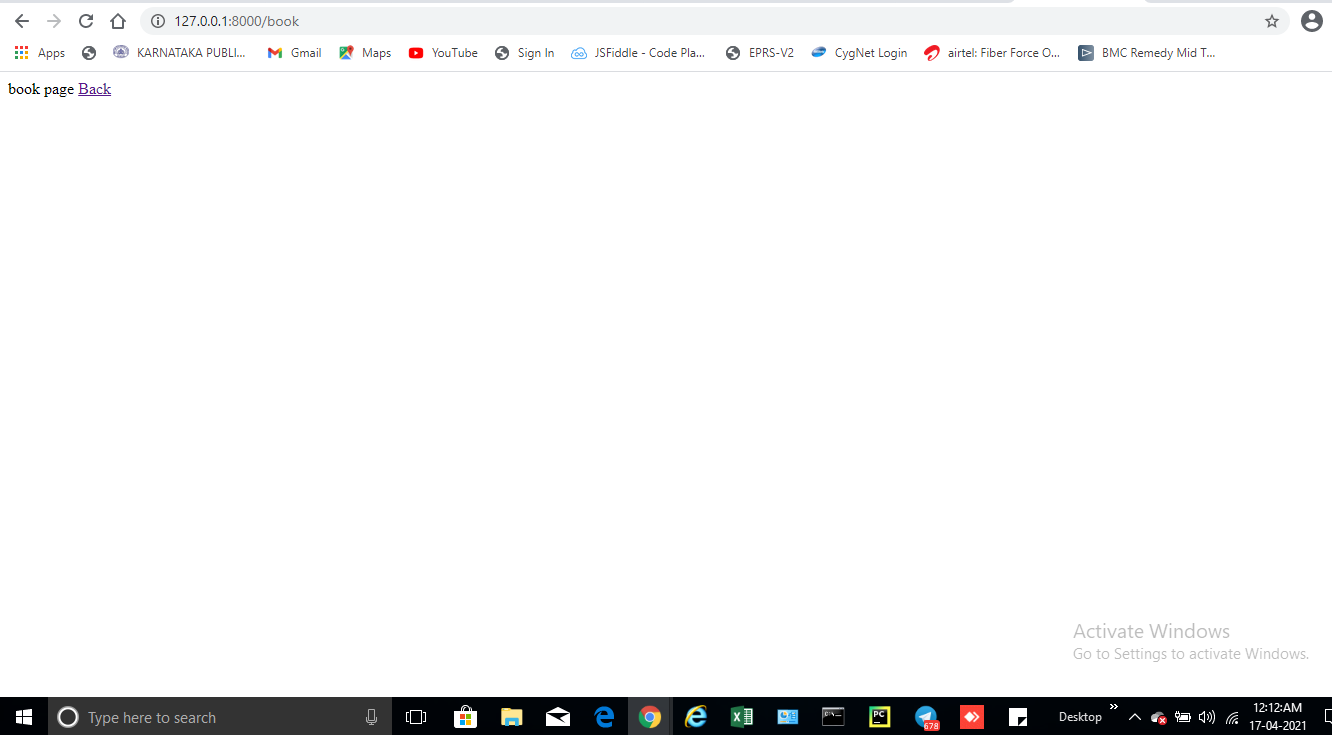Open Internet Explorer from the taskbar

696,716
